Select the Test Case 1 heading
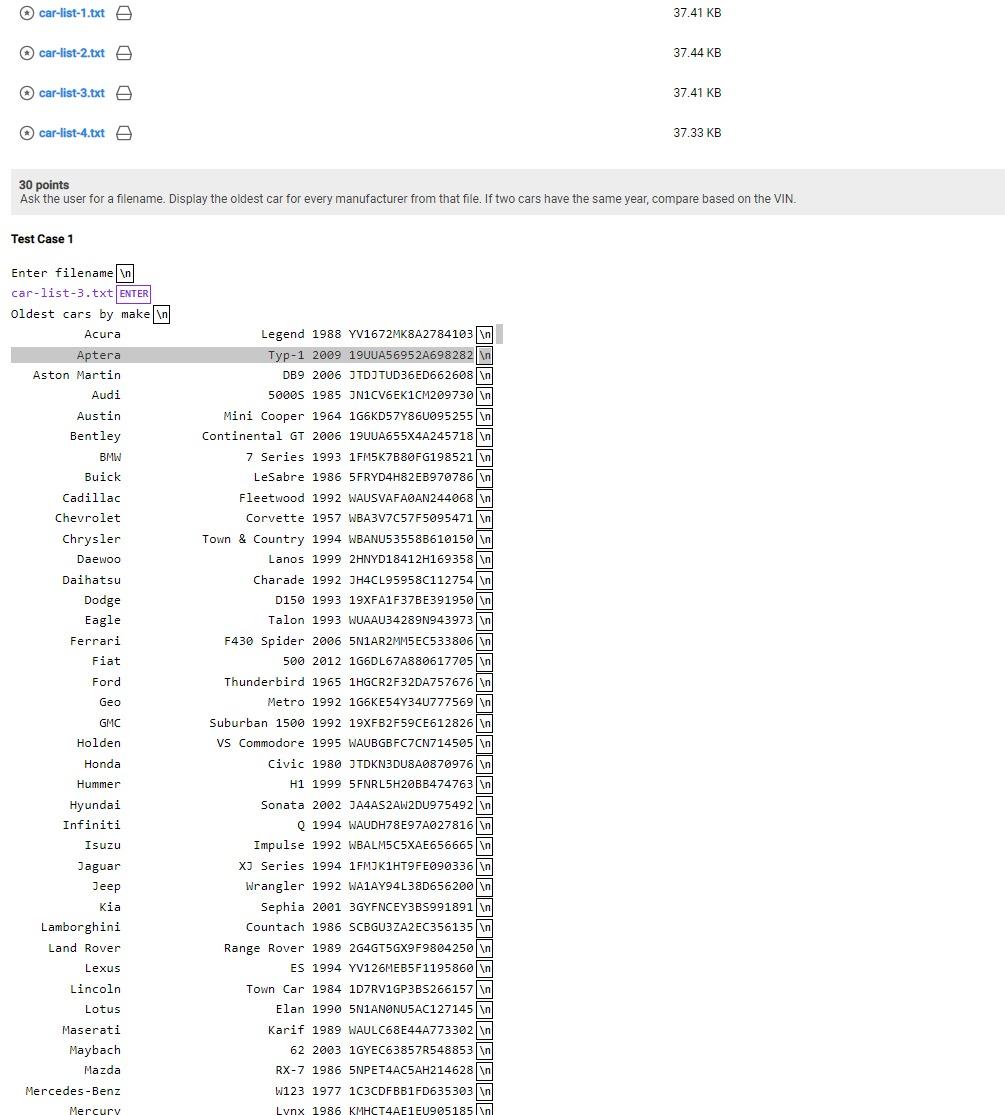 click(x=41, y=239)
